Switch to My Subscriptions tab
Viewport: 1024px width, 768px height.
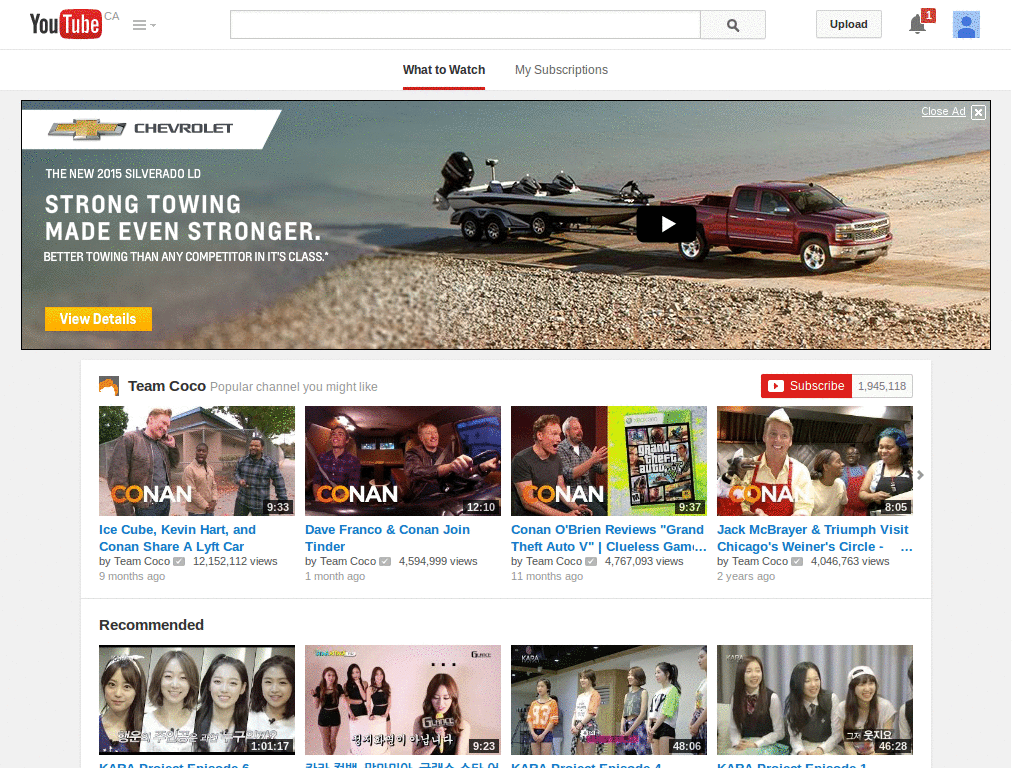click(x=561, y=70)
